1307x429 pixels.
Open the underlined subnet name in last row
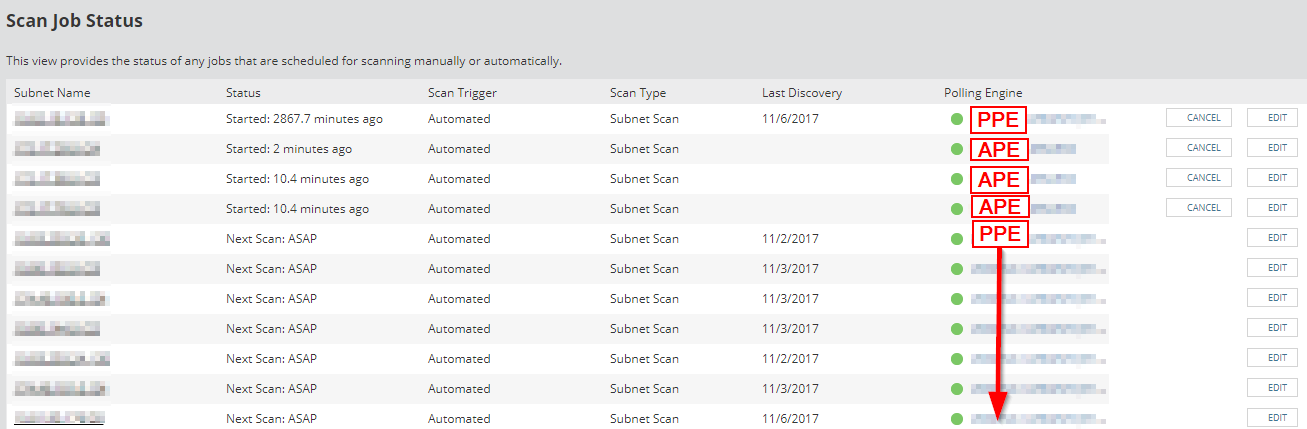point(61,419)
